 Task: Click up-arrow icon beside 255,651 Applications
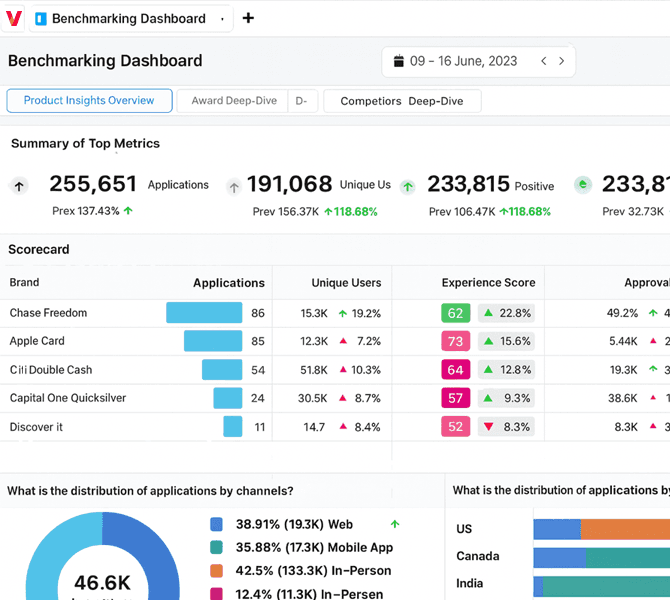[19, 186]
